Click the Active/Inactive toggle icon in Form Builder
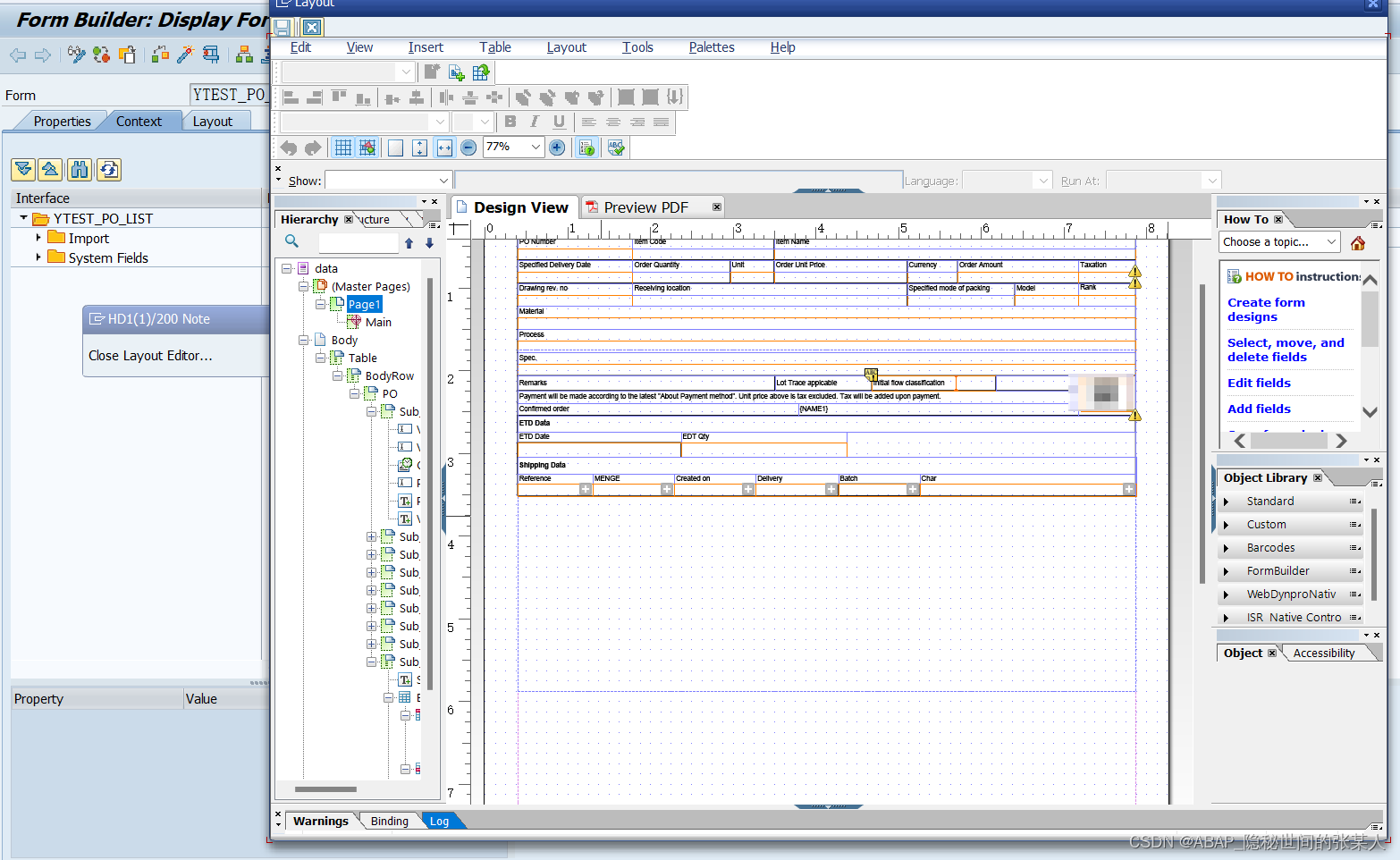1400x860 pixels. point(102,55)
